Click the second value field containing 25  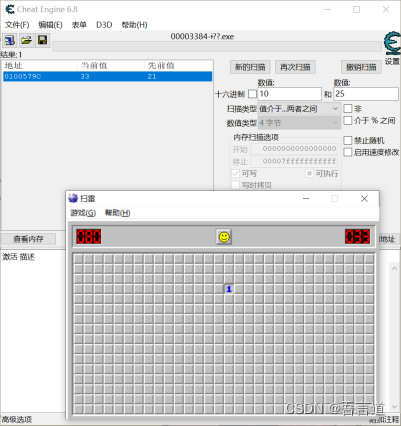click(x=366, y=94)
